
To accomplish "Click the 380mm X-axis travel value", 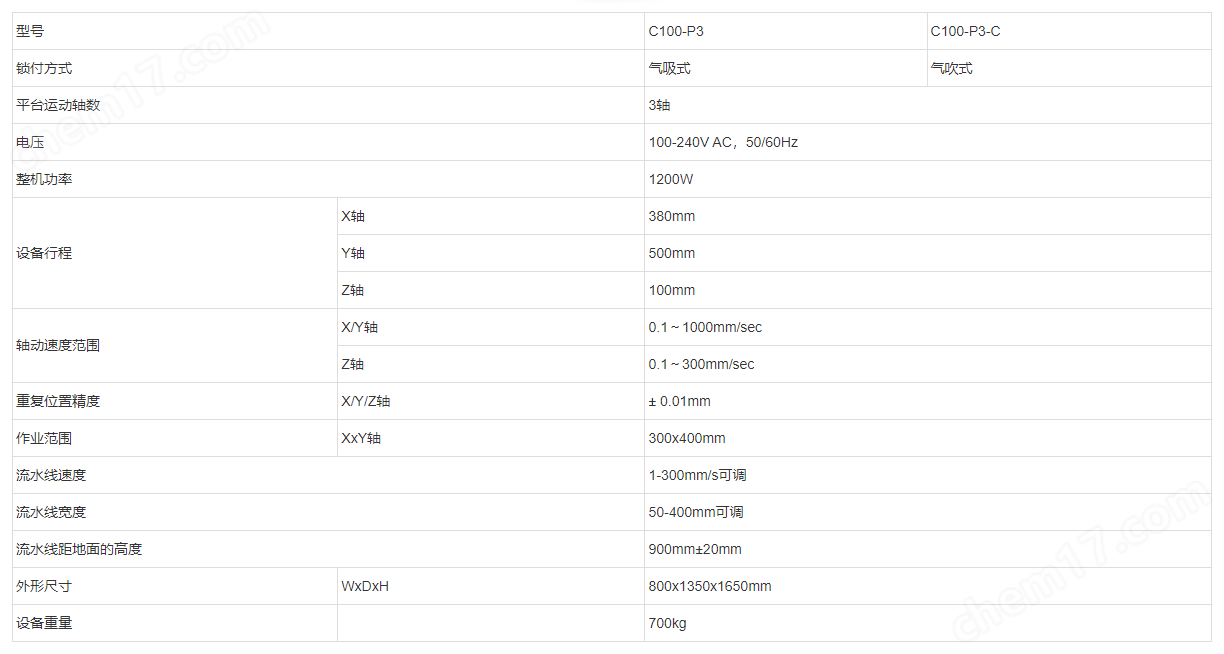I will [672, 217].
